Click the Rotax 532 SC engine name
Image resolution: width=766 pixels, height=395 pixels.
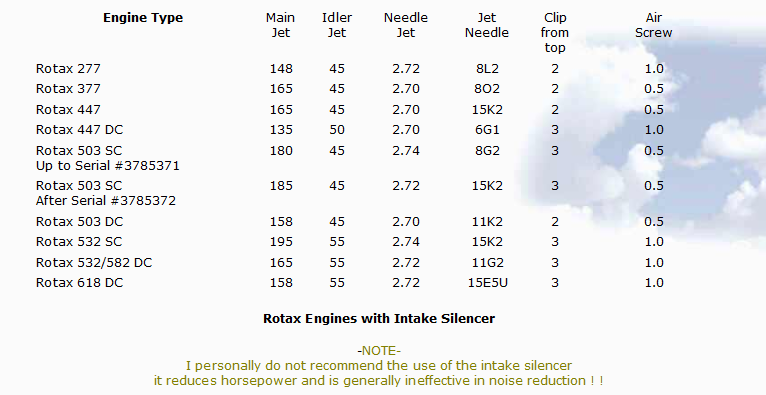pyautogui.click(x=79, y=242)
